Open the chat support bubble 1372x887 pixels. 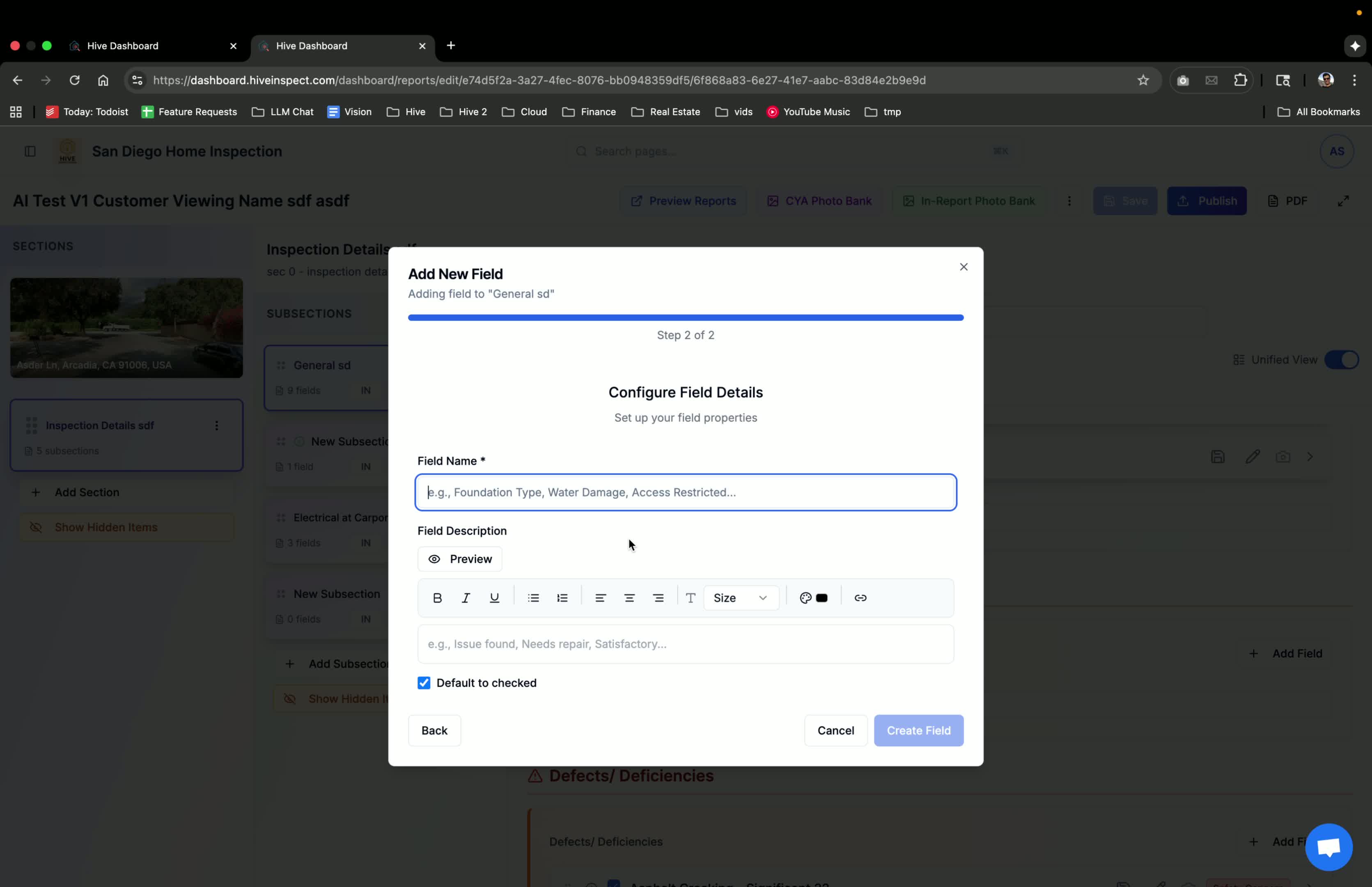[1329, 847]
